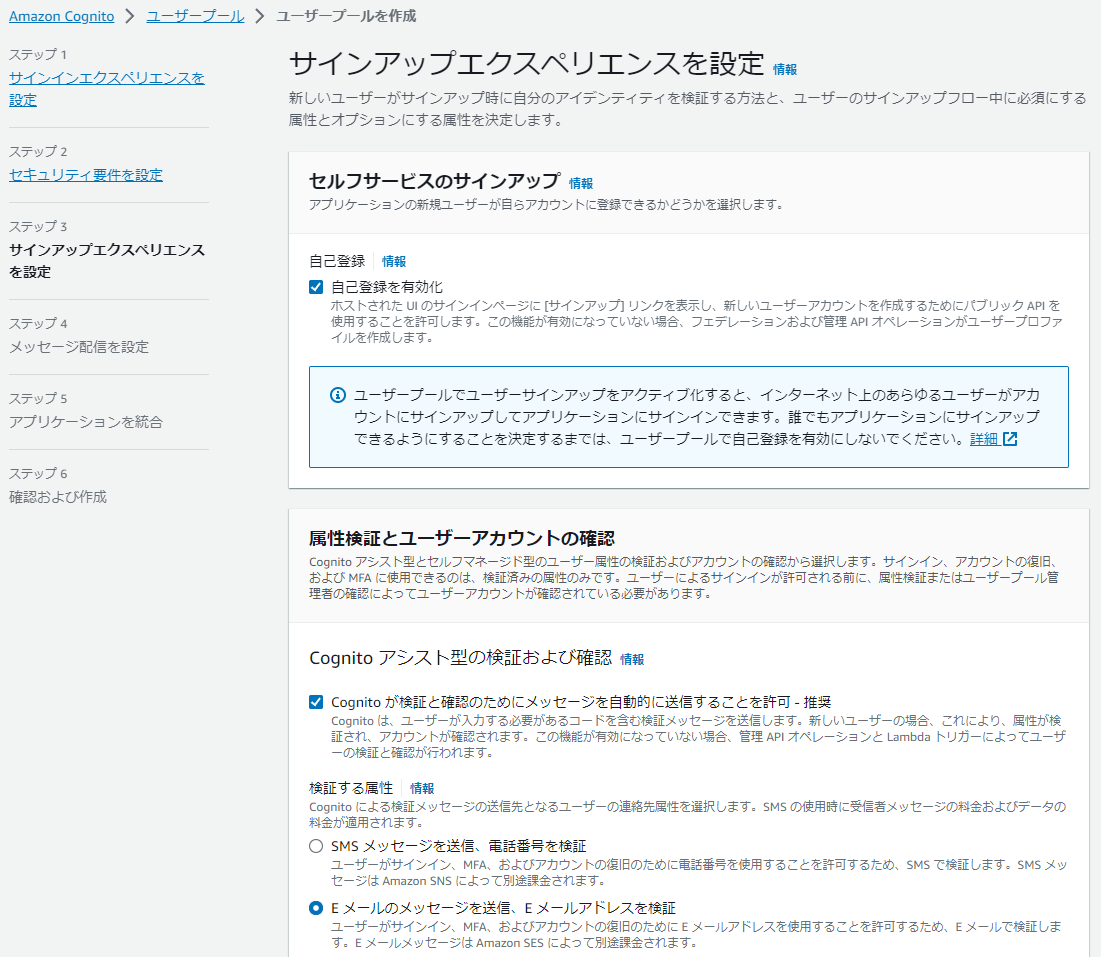Screen dimensions: 1101x957
Task: Select current step 3 サインアップエクスペリエンスを設定
Action: [107, 260]
